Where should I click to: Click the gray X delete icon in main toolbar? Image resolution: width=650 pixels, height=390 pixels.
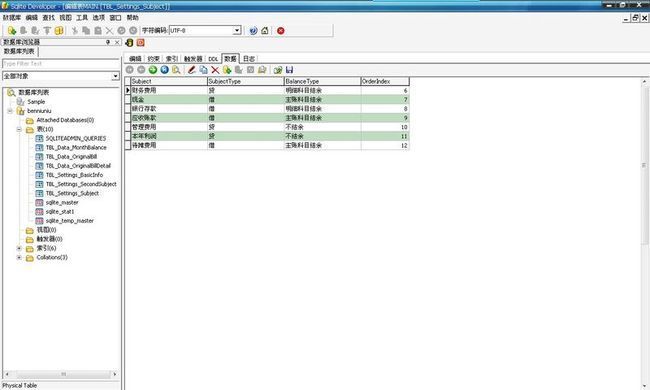point(109,31)
